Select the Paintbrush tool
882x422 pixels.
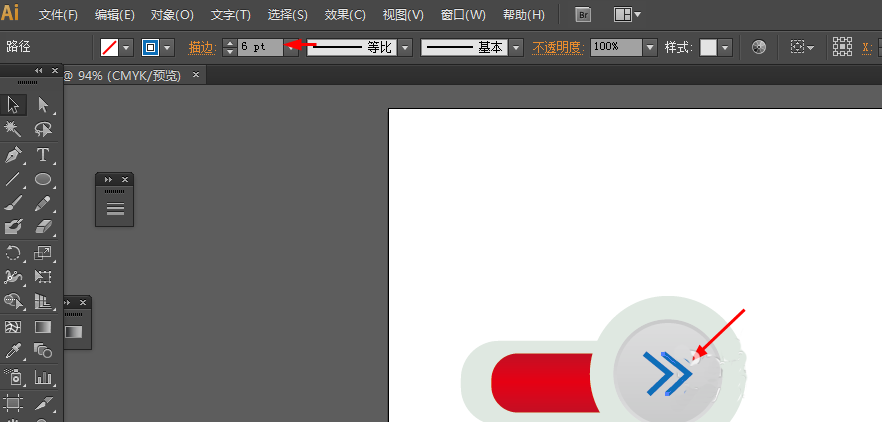click(x=13, y=203)
